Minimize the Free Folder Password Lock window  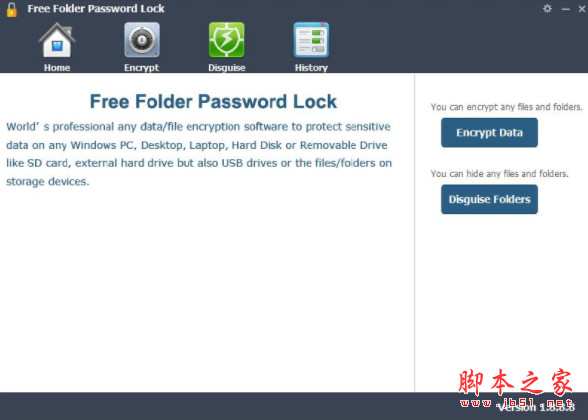pyautogui.click(x=566, y=9)
